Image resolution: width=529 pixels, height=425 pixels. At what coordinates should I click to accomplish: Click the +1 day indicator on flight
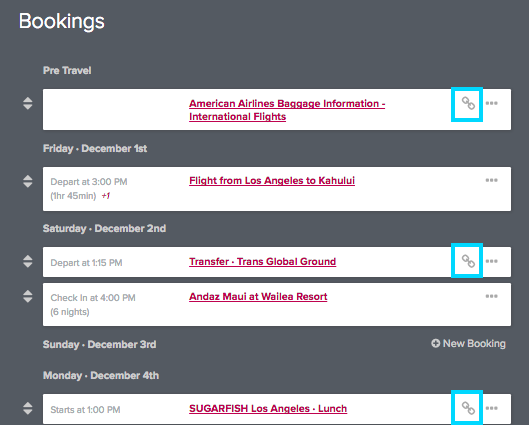(106, 196)
